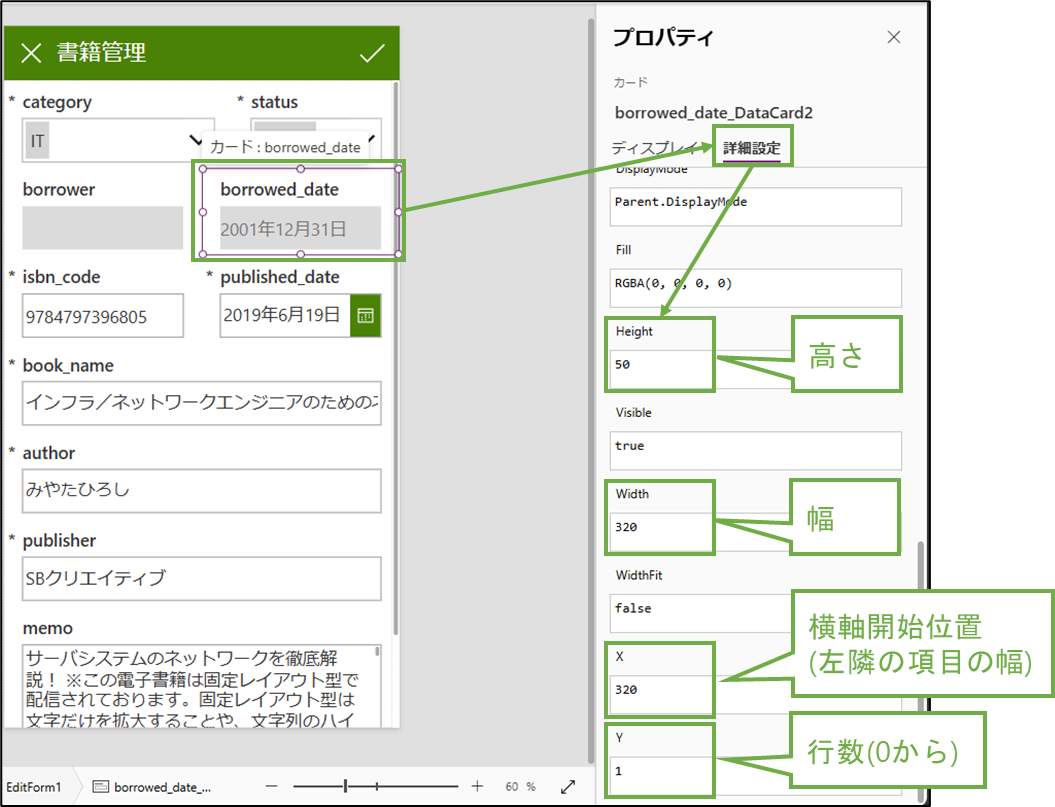This screenshot has height=807, width=1055.
Task: Click the book_name input field
Action: (201, 403)
